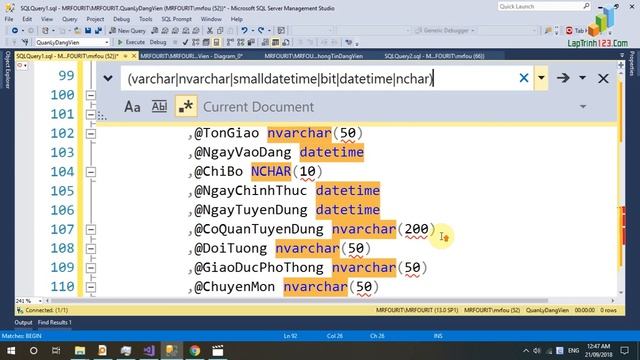Click the Save icon in toolbar
The image size is (640, 360).
point(88,31)
